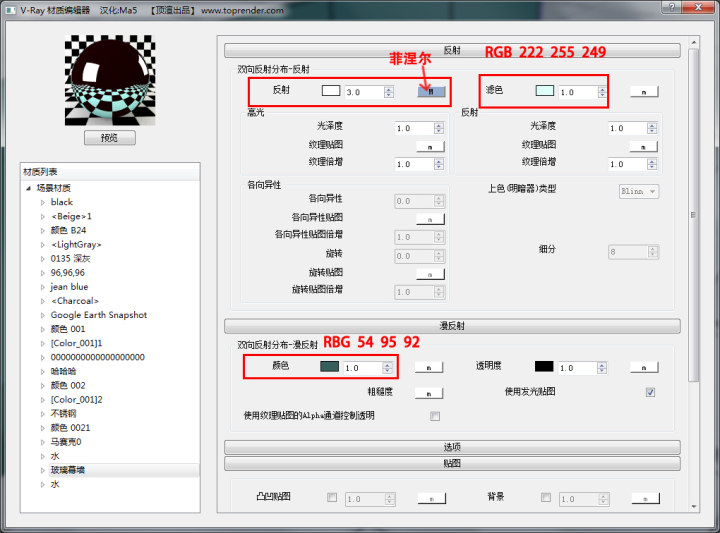This screenshot has height=533, width=720.
Task: Click the material preview sphere thumbnail
Action: pyautogui.click(x=110, y=80)
